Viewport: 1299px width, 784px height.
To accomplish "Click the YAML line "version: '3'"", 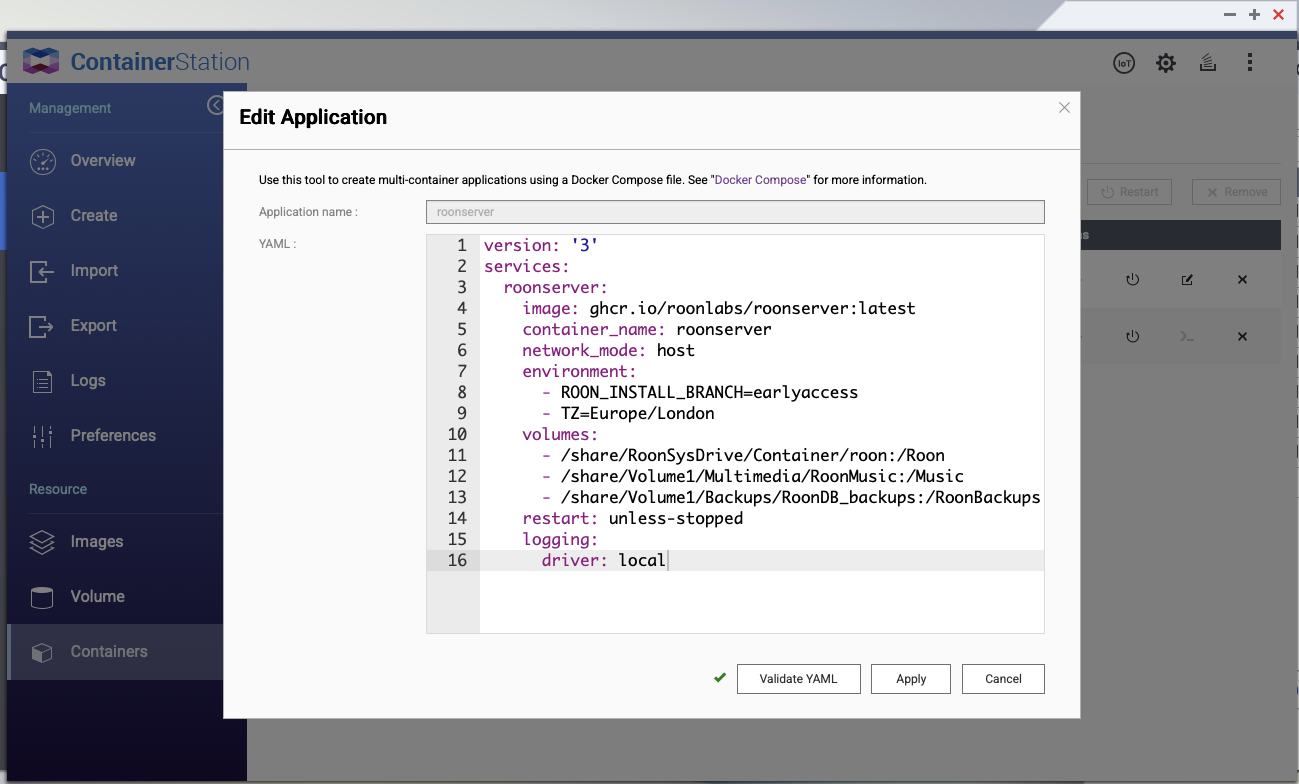I will point(541,245).
